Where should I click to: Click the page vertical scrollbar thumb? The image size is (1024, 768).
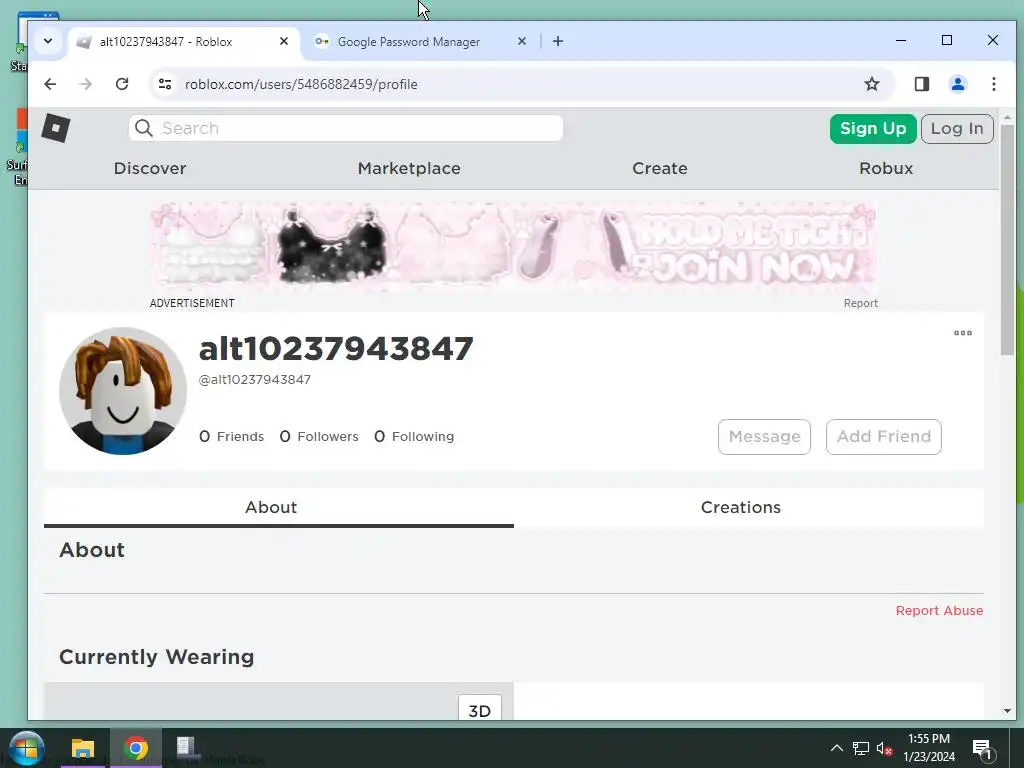click(x=1007, y=240)
